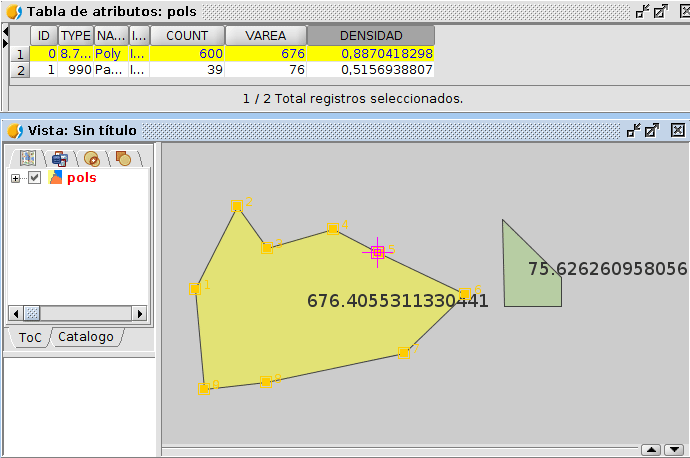This screenshot has width=690, height=458.
Task: Click the magenta crosshair vertex 5
Action: point(377,253)
